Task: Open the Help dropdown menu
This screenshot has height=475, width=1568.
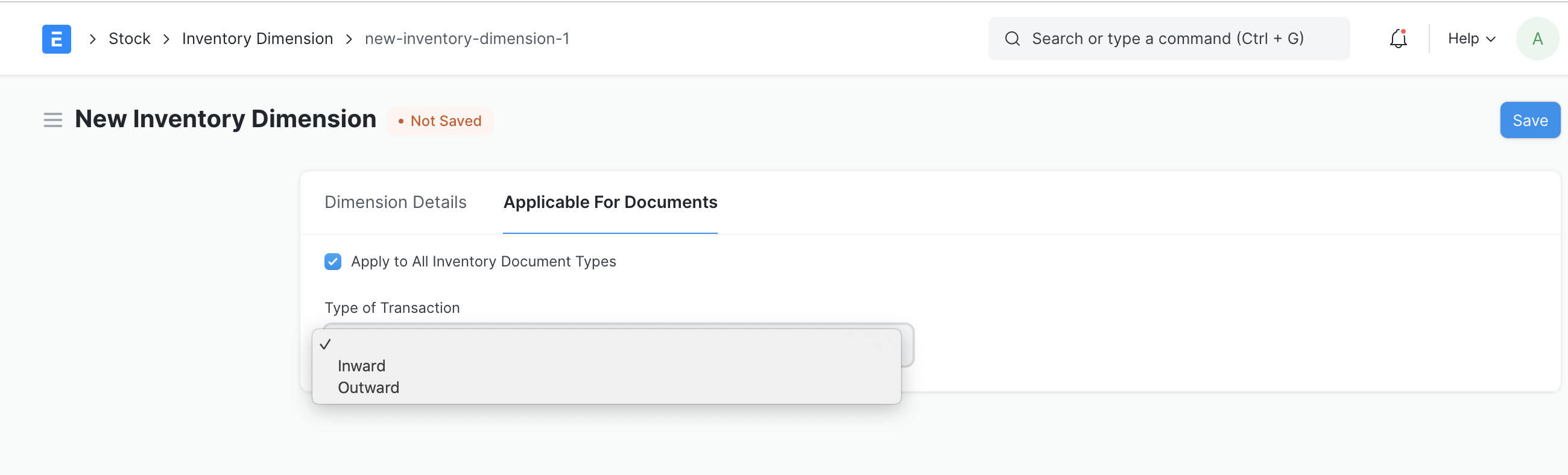Action: point(1472,39)
